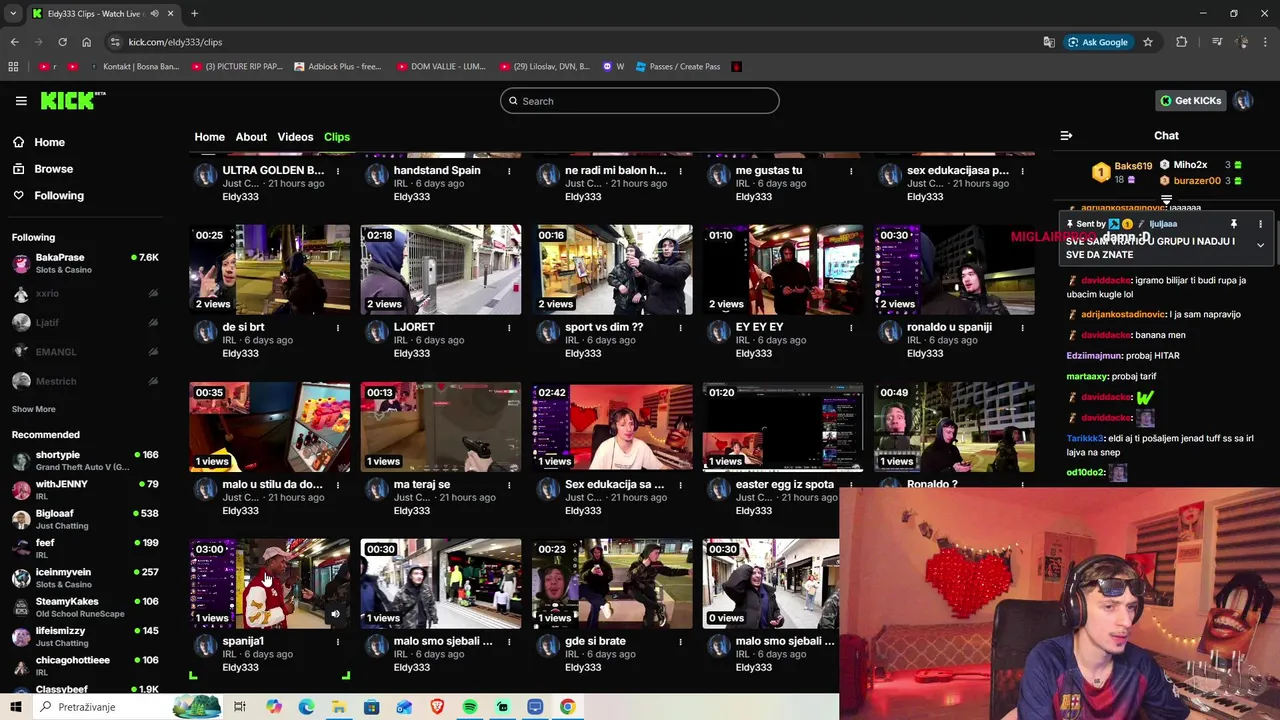Open the hamburger menu next to KICK logo
Viewport: 1280px width, 720px height.
click(x=21, y=101)
